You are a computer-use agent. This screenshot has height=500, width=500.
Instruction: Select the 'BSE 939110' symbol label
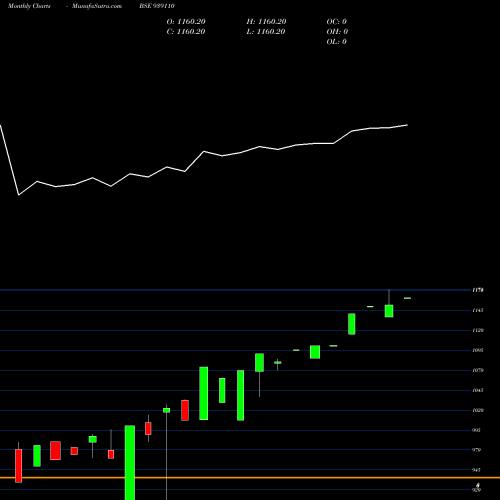(x=157, y=6)
